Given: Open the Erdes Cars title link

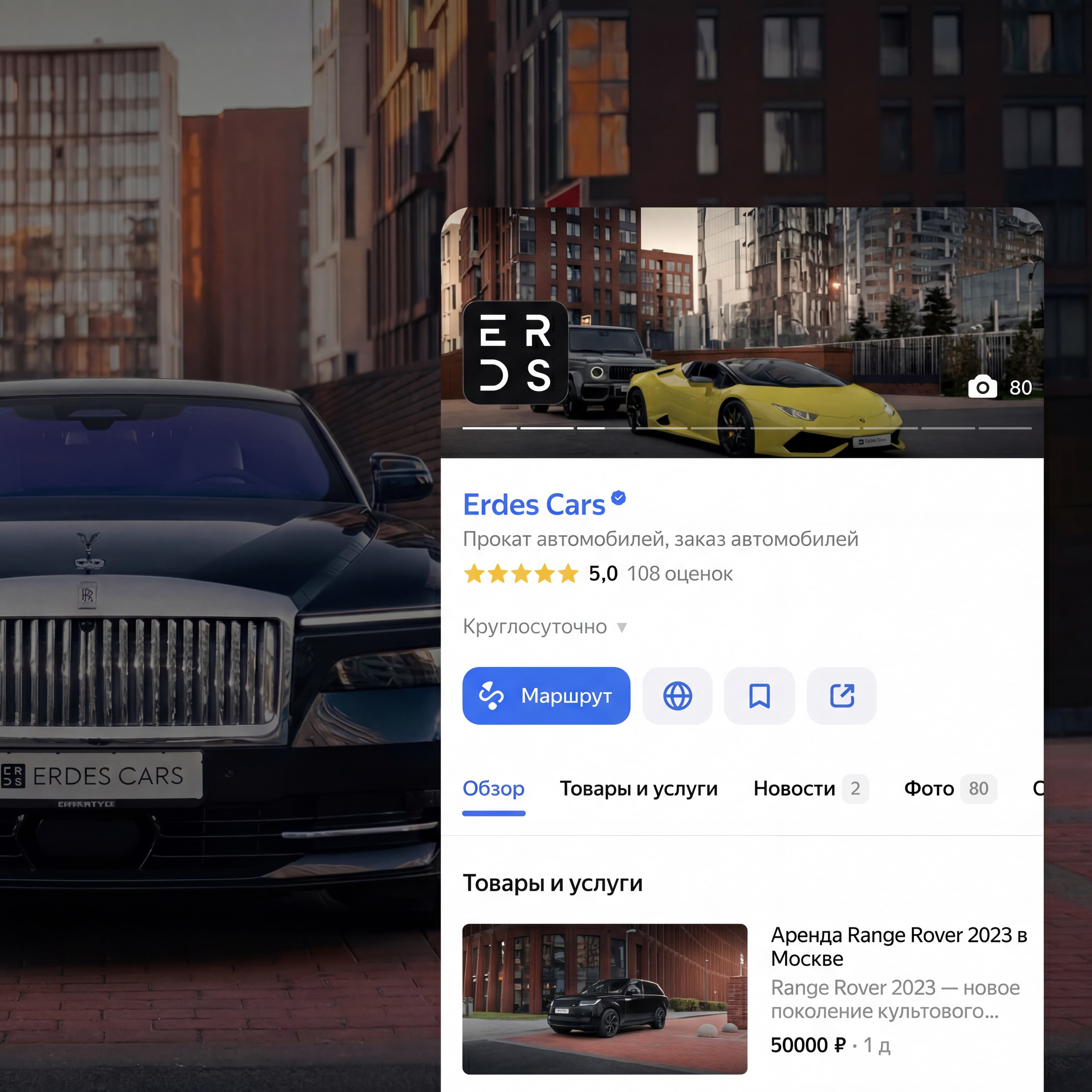Looking at the screenshot, I should click(x=534, y=505).
